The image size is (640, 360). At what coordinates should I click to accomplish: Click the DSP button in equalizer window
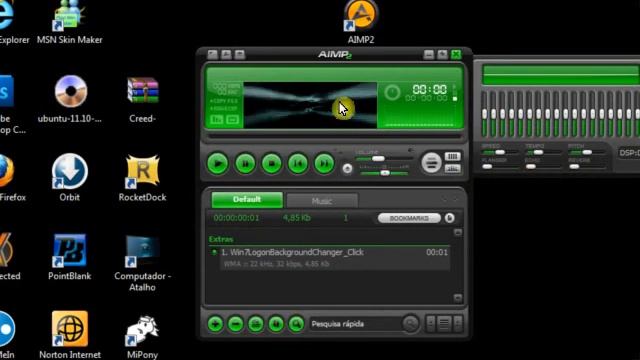point(629,153)
